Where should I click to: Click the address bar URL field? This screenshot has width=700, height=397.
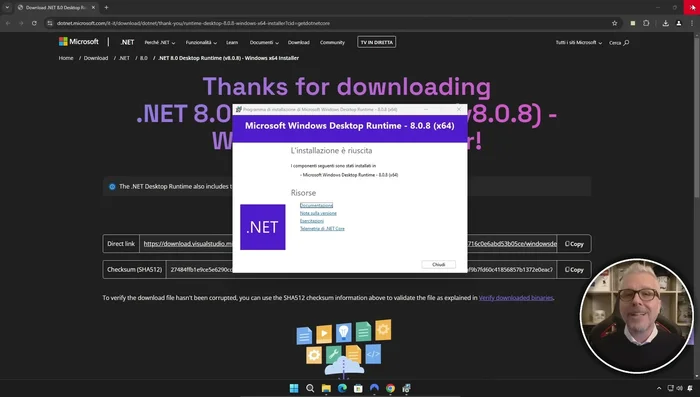pos(330,23)
